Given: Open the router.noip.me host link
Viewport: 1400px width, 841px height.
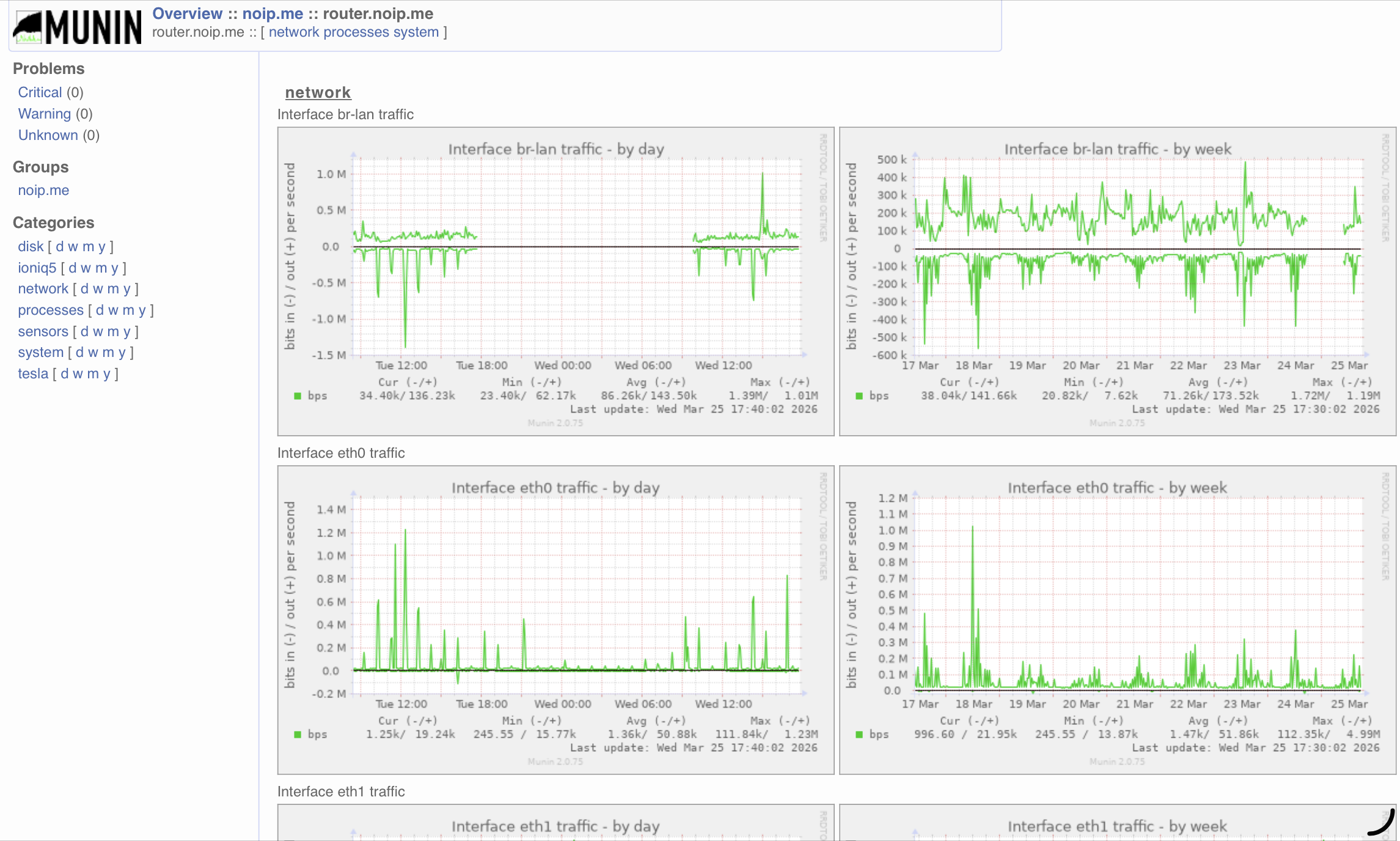Looking at the screenshot, I should pos(378,13).
